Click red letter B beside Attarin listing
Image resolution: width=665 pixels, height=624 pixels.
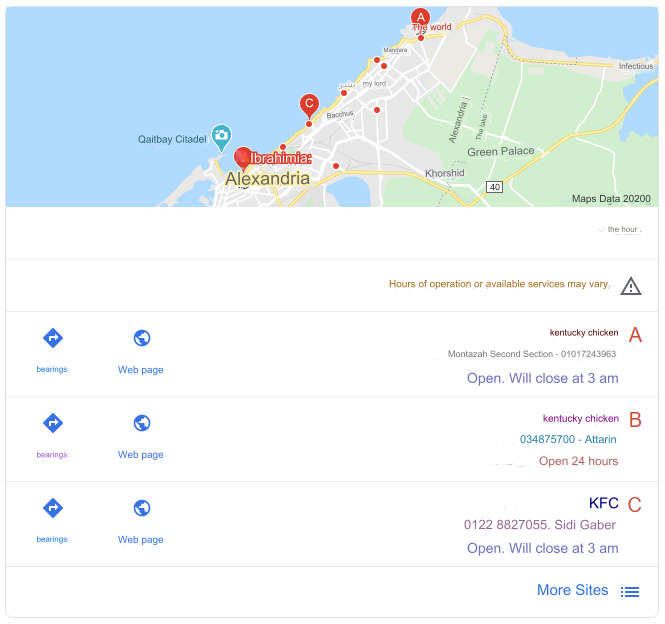[x=635, y=420]
